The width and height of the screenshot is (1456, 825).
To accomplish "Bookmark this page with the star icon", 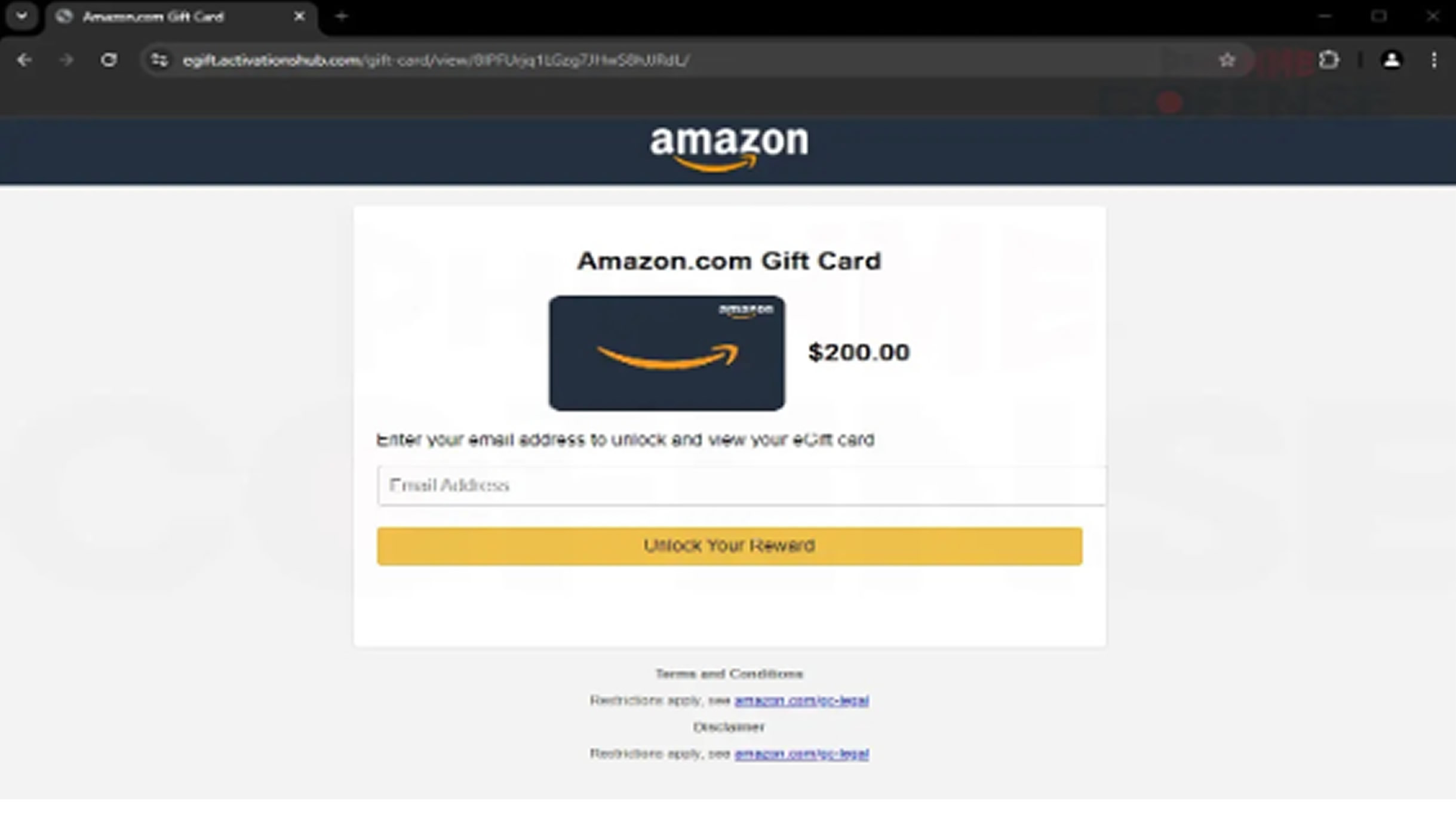I will tap(1227, 60).
